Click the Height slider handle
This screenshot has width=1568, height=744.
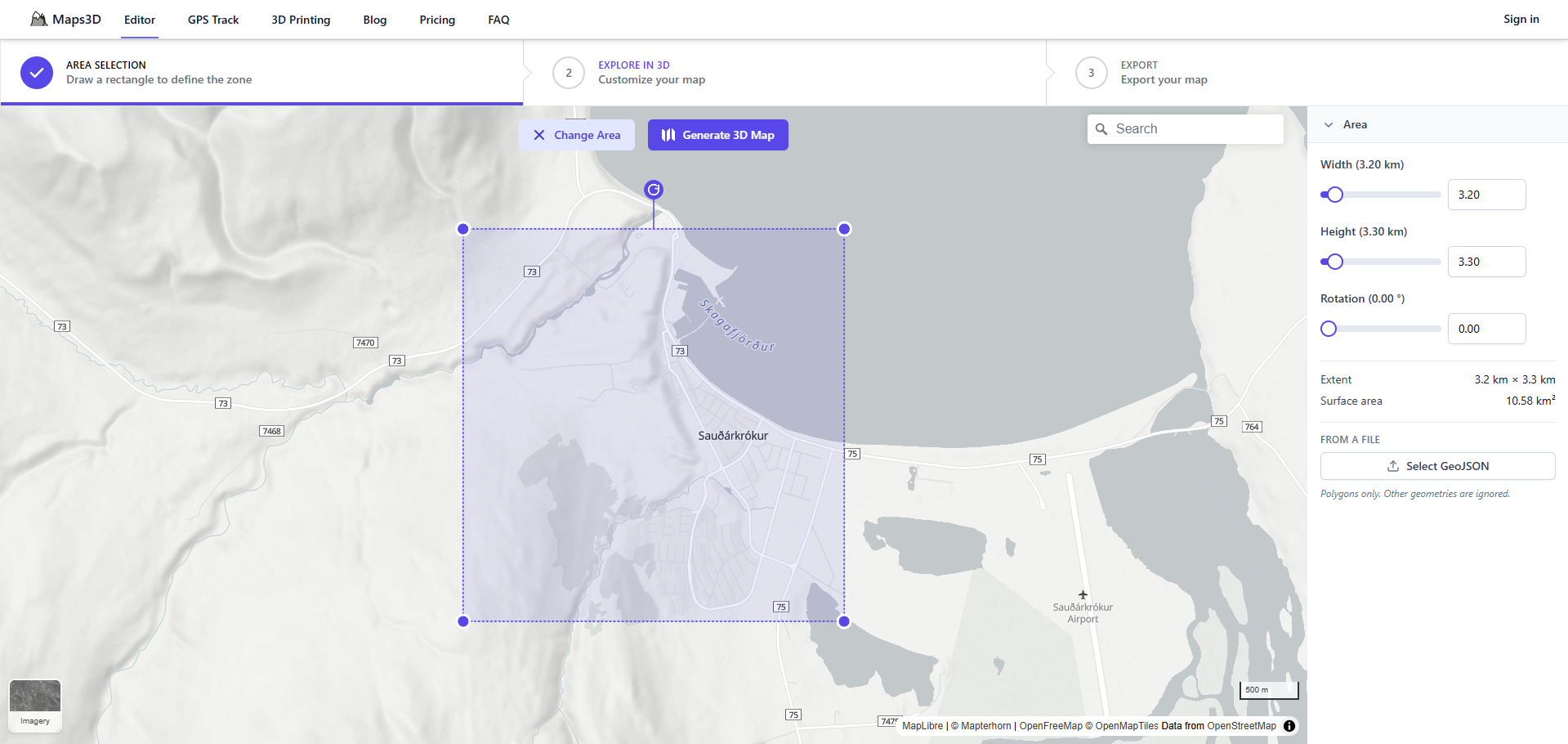tap(1335, 262)
